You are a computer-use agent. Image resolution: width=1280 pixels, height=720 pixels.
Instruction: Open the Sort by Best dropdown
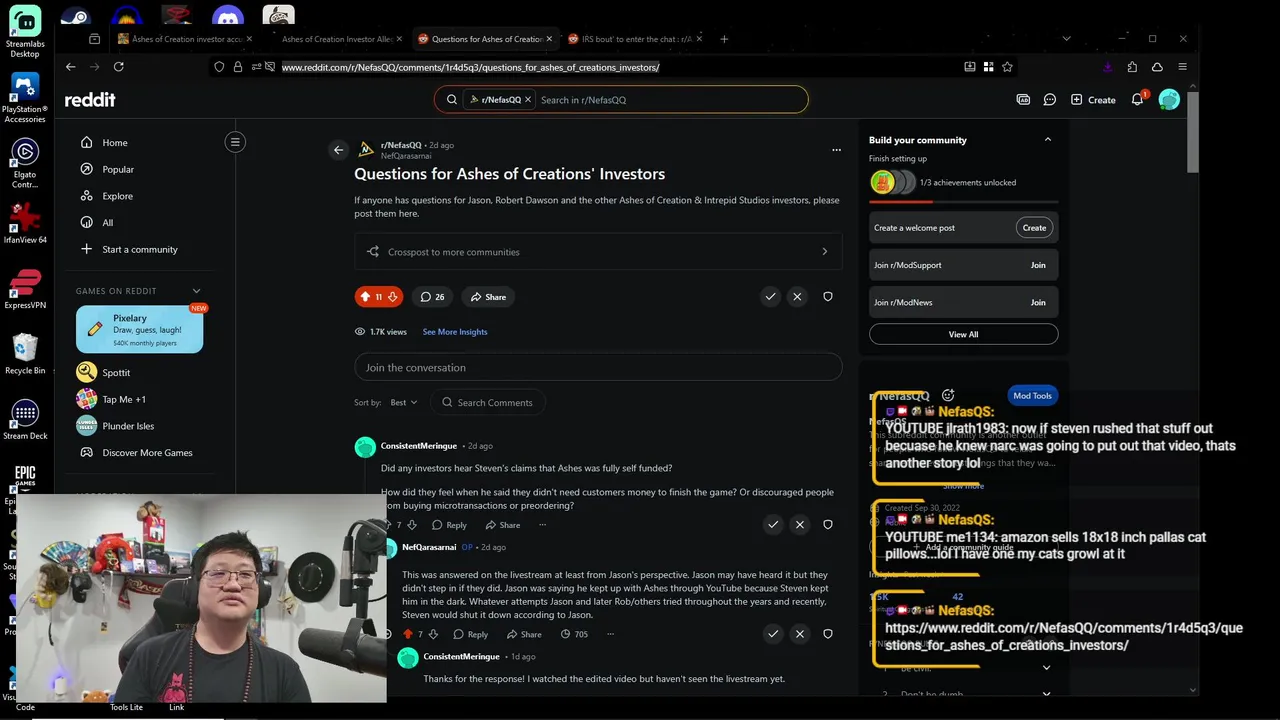(403, 402)
